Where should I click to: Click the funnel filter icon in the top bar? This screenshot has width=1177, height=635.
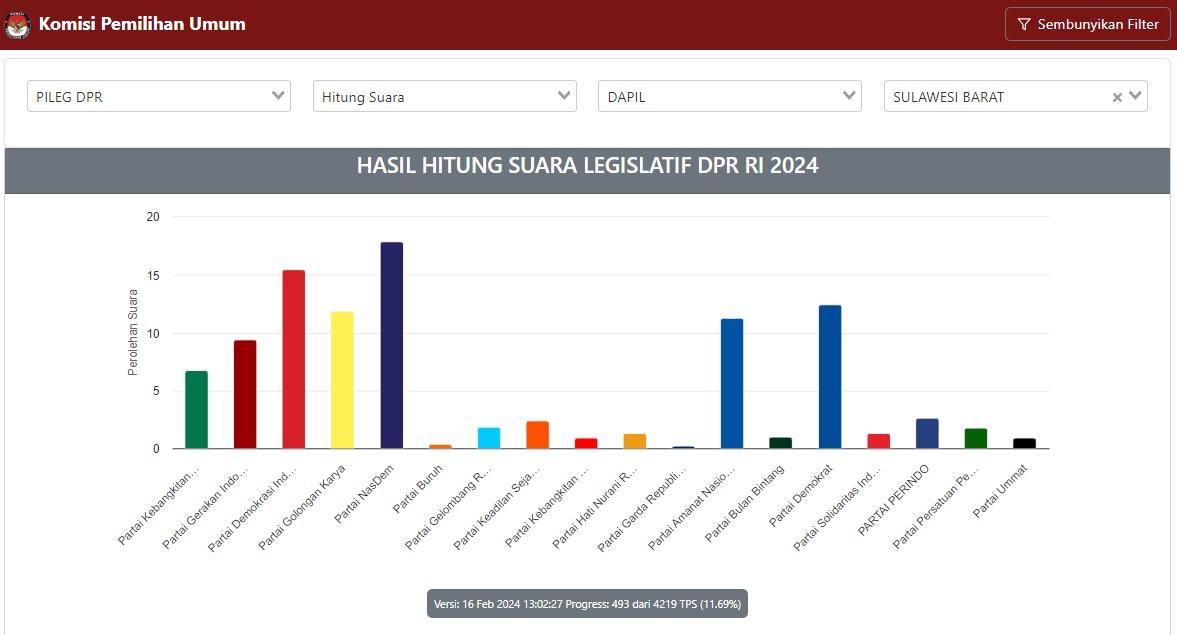1023,23
